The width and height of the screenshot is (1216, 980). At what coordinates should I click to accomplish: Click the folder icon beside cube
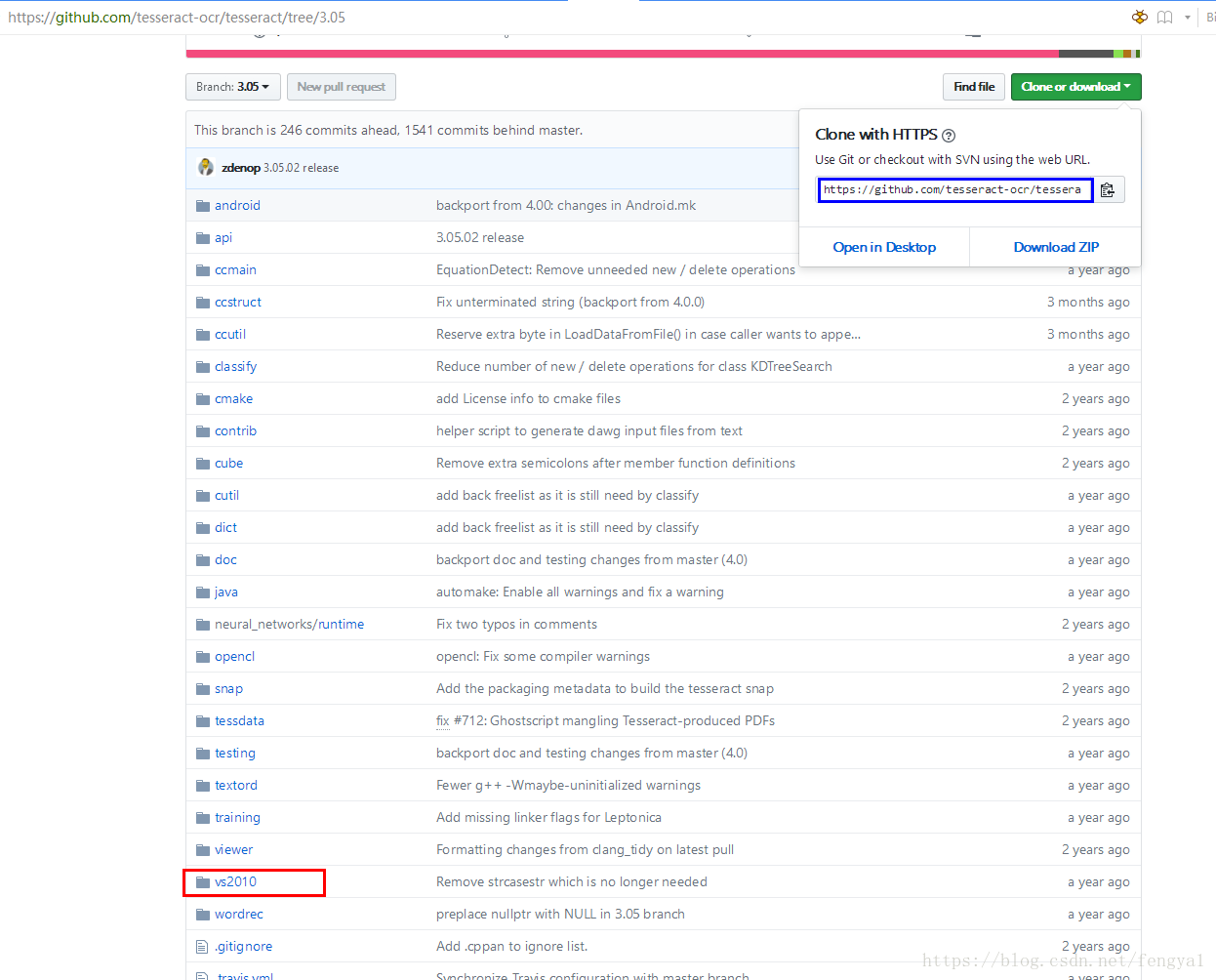203,464
